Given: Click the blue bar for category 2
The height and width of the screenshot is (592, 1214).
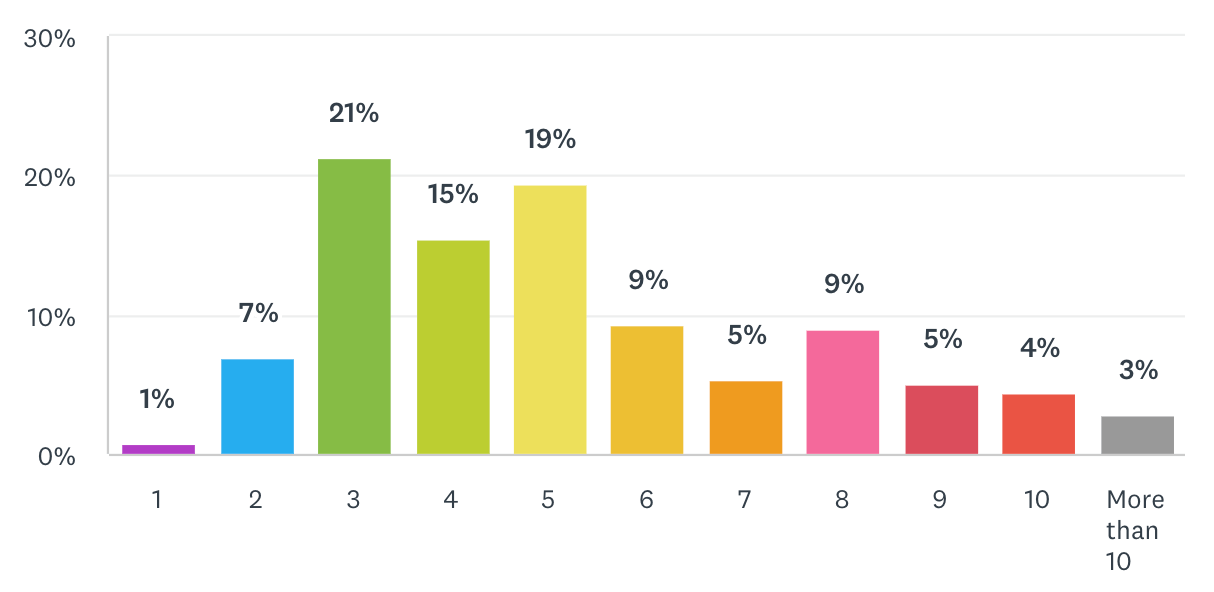Looking at the screenshot, I should [257, 407].
